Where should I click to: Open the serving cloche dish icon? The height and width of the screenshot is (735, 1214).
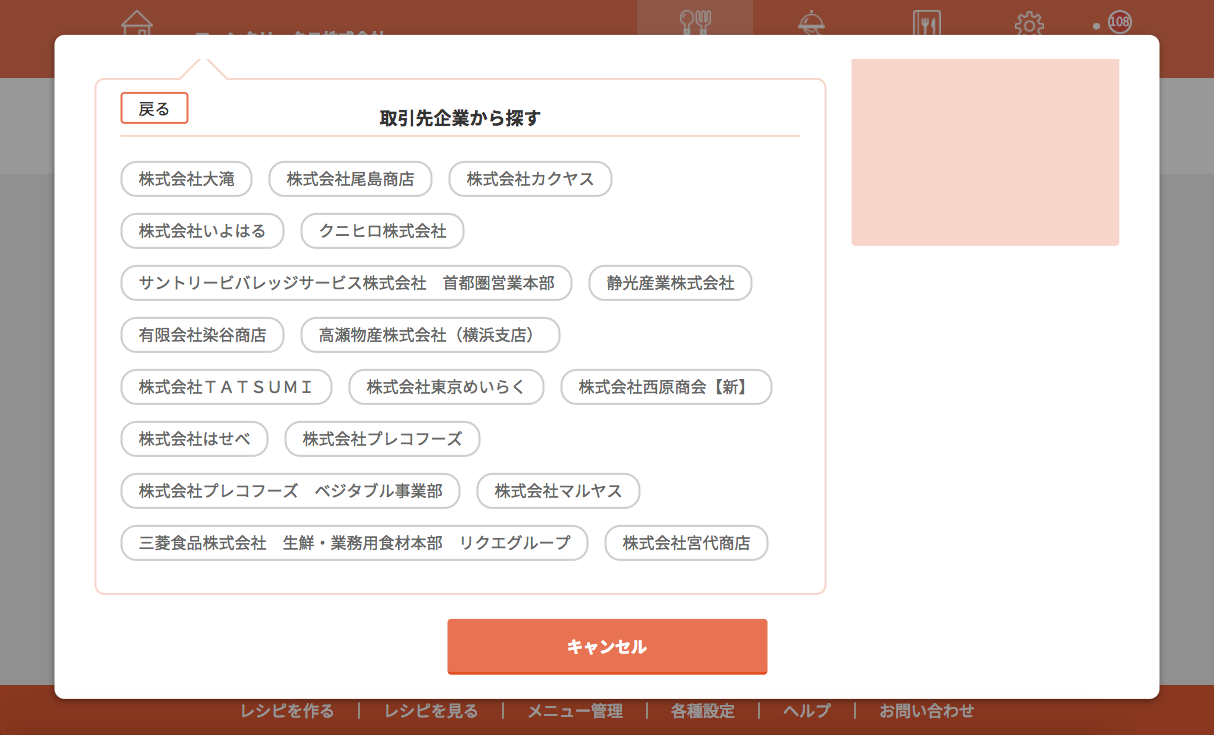[811, 22]
